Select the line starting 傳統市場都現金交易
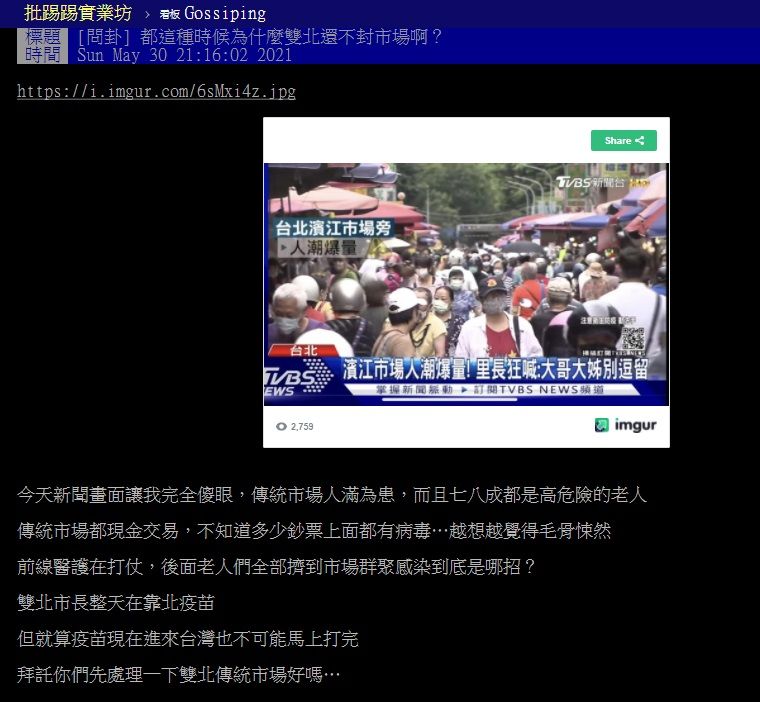The image size is (760, 702). point(314,531)
